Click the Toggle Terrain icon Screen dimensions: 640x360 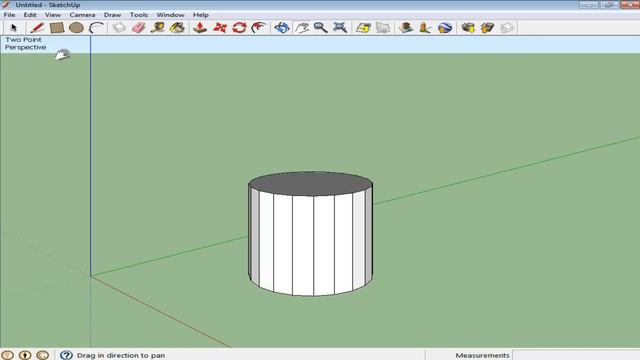pyautogui.click(x=383, y=28)
